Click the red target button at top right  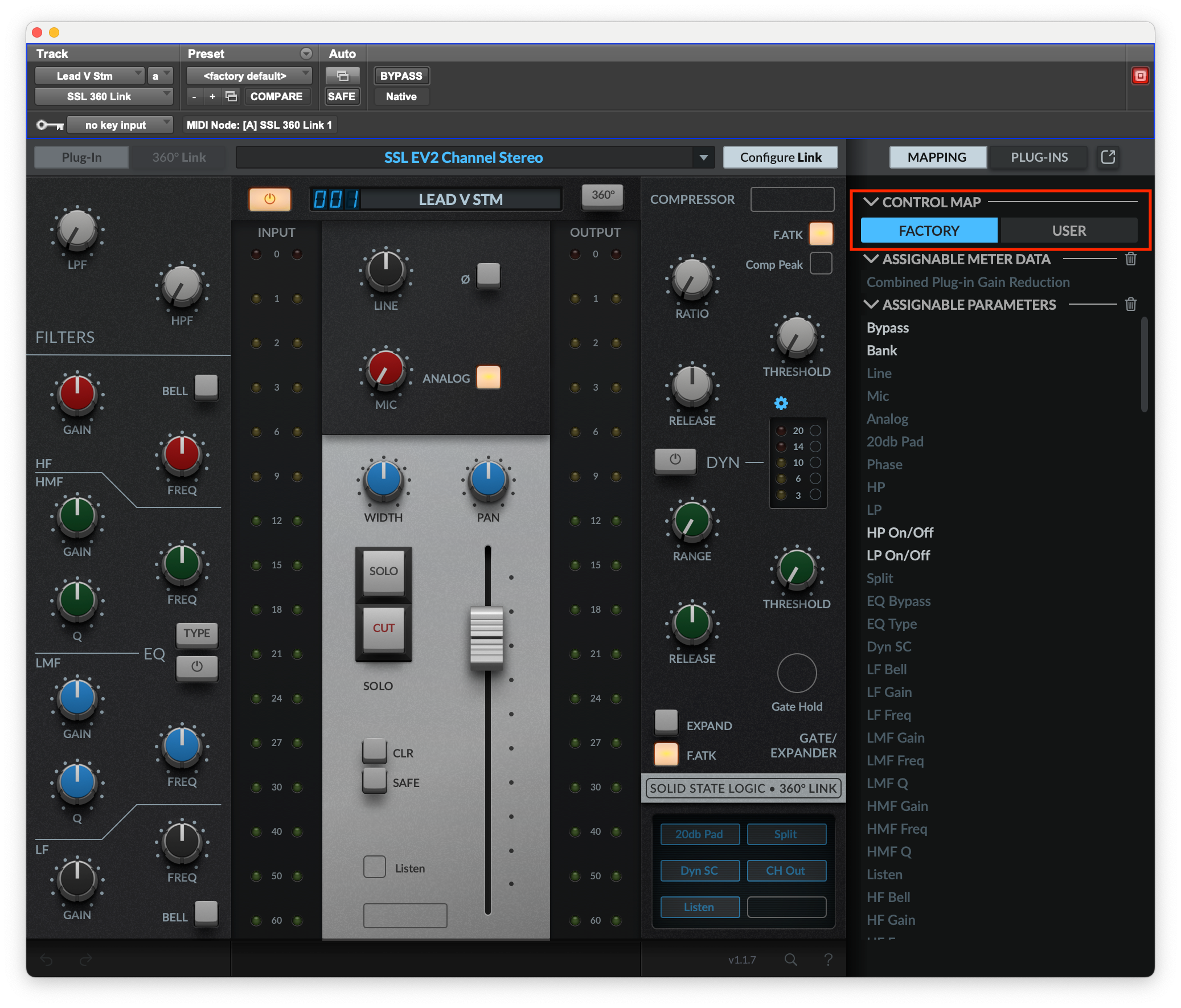(1140, 76)
